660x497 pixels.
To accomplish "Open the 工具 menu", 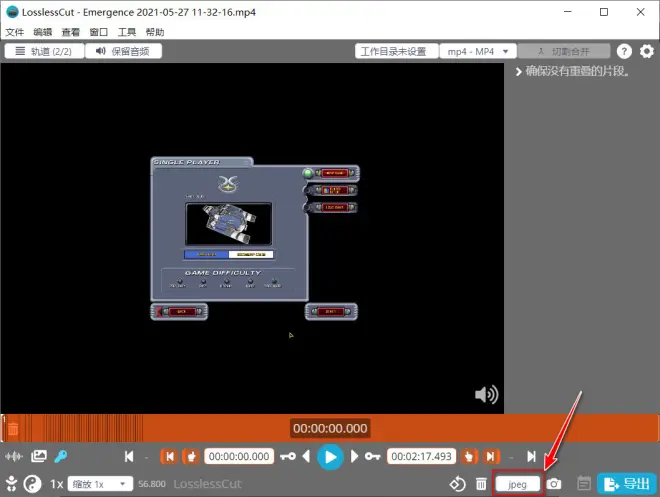I will (x=127, y=32).
